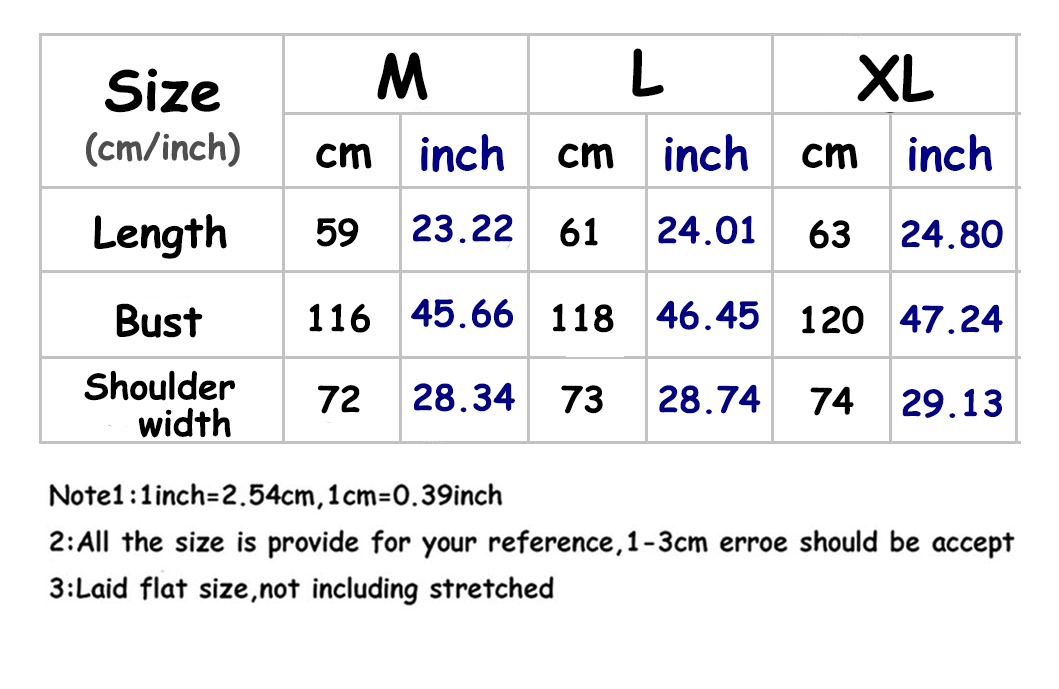Click the Bust row label
This screenshot has width=1059, height=689.
[159, 322]
